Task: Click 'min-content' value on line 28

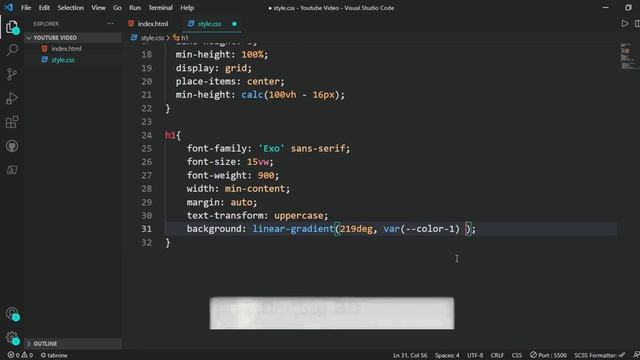Action: coord(255,189)
